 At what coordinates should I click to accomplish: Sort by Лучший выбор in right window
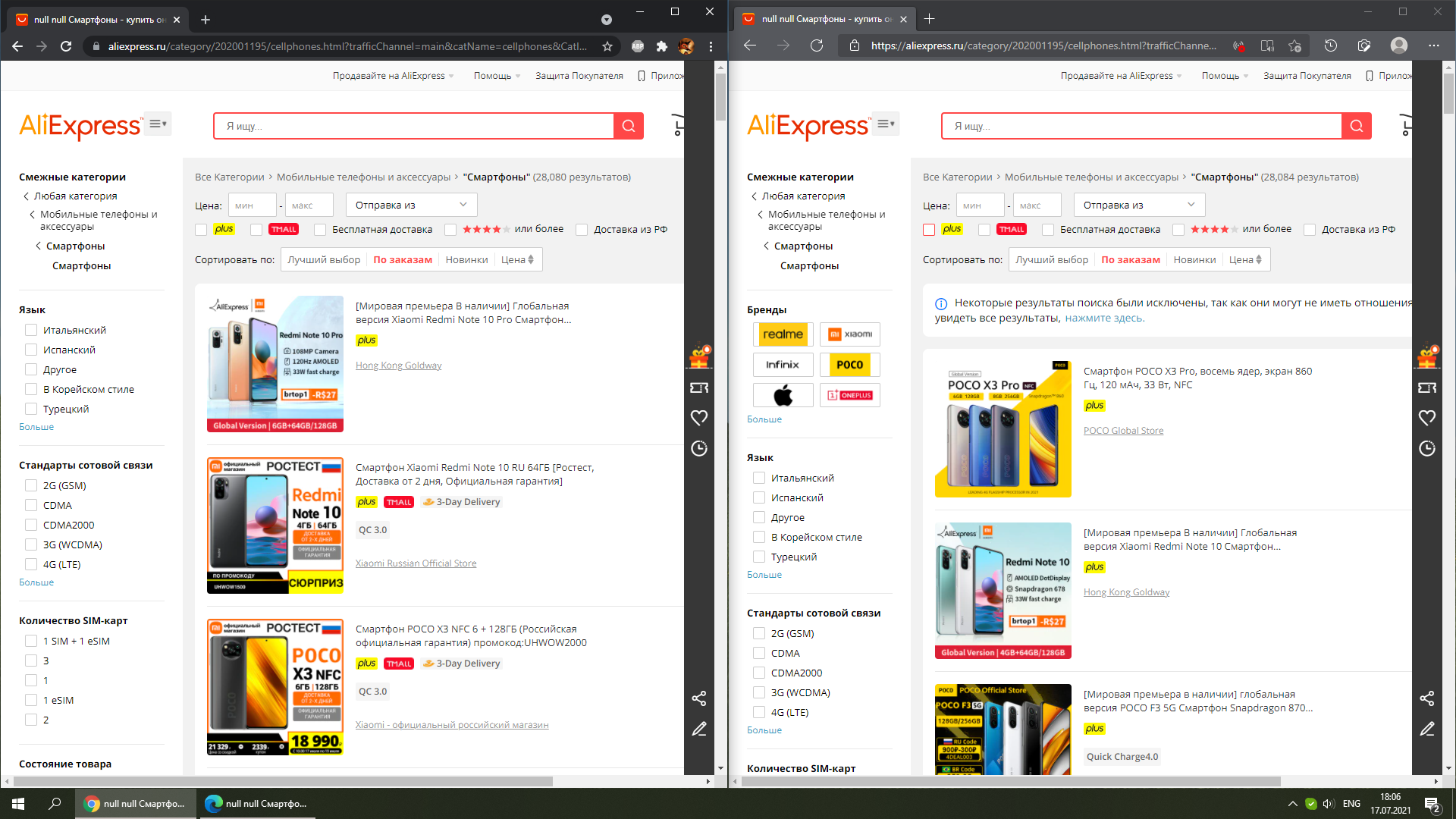coord(1051,259)
